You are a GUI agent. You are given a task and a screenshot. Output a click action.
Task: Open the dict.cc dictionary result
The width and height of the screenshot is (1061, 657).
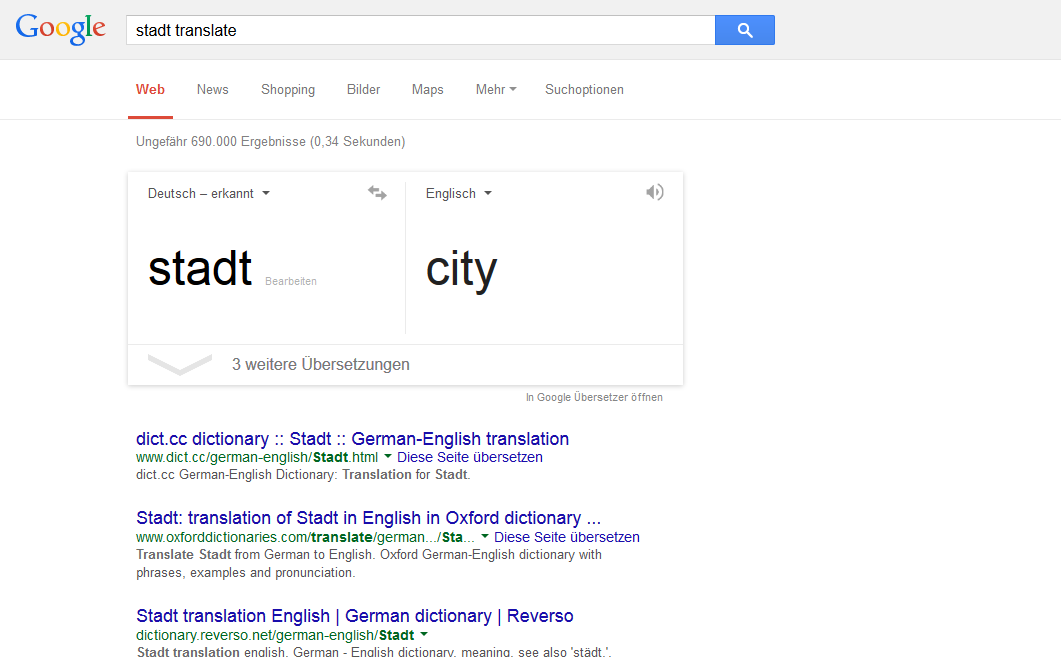click(352, 438)
